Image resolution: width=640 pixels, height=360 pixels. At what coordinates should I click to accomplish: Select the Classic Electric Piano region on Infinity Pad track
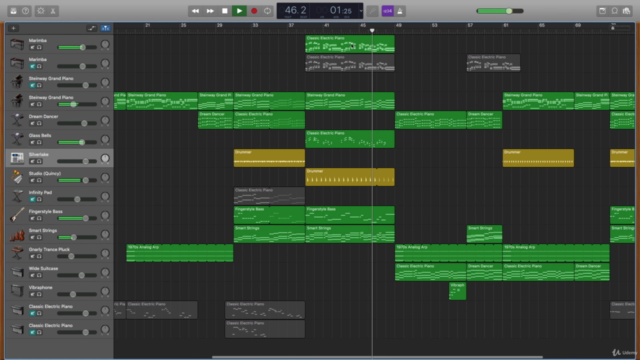[269, 196]
